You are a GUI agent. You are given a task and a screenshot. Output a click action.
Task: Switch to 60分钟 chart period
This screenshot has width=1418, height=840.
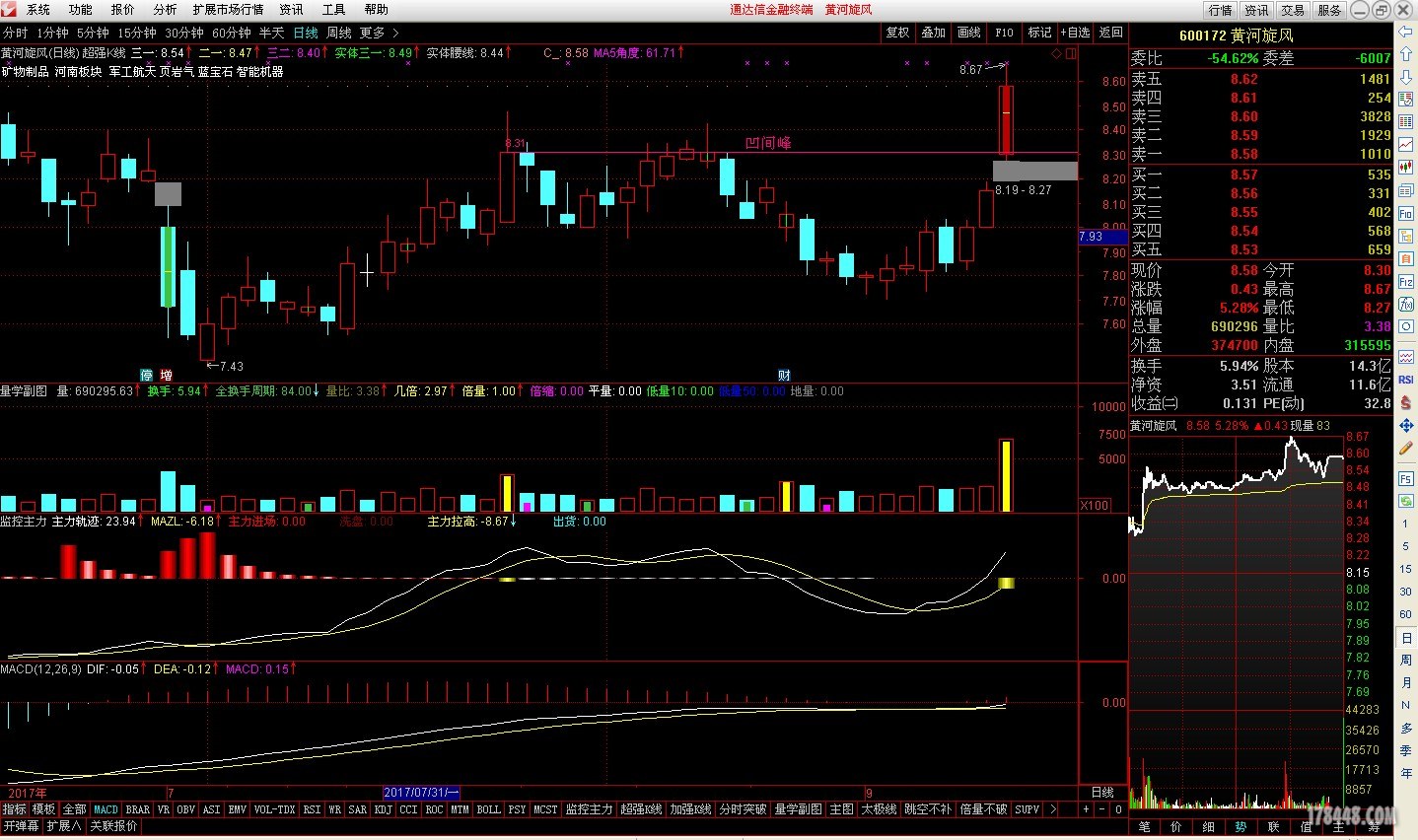pyautogui.click(x=232, y=33)
